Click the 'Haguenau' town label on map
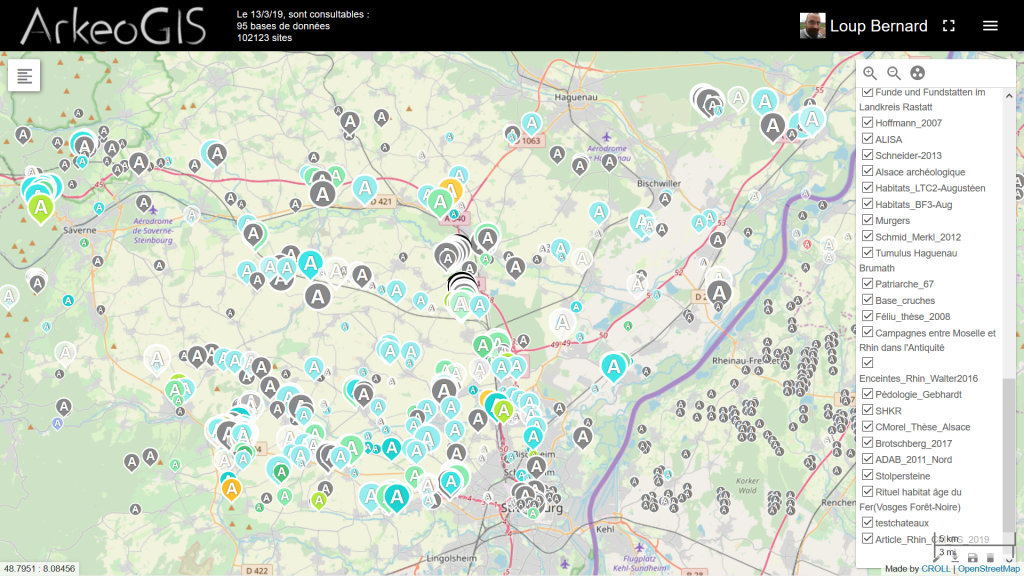The width and height of the screenshot is (1024, 576). point(576,97)
